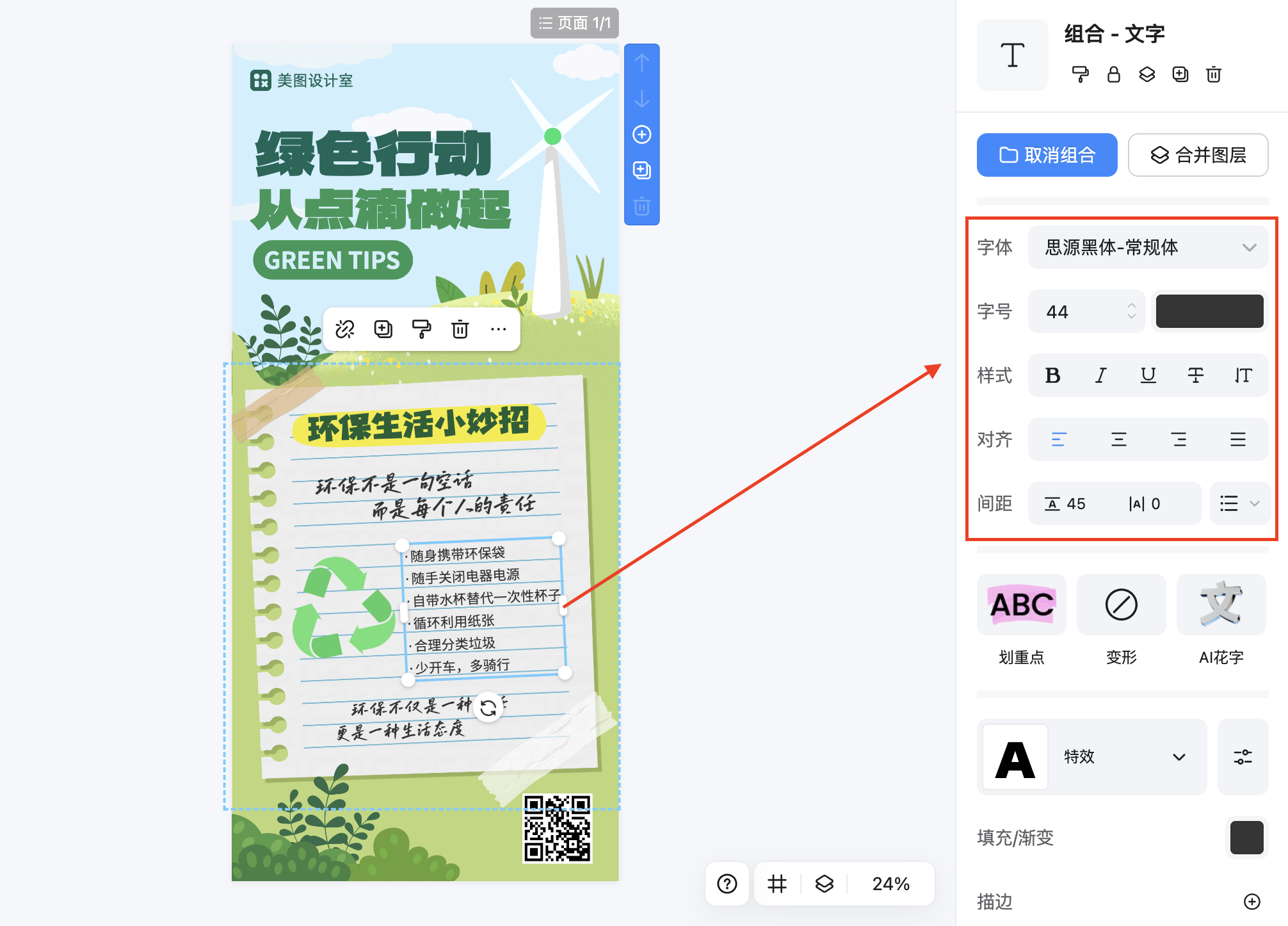Image resolution: width=1288 pixels, height=926 pixels.
Task: Toggle the grid icon in bottom bar
Action: (x=777, y=884)
